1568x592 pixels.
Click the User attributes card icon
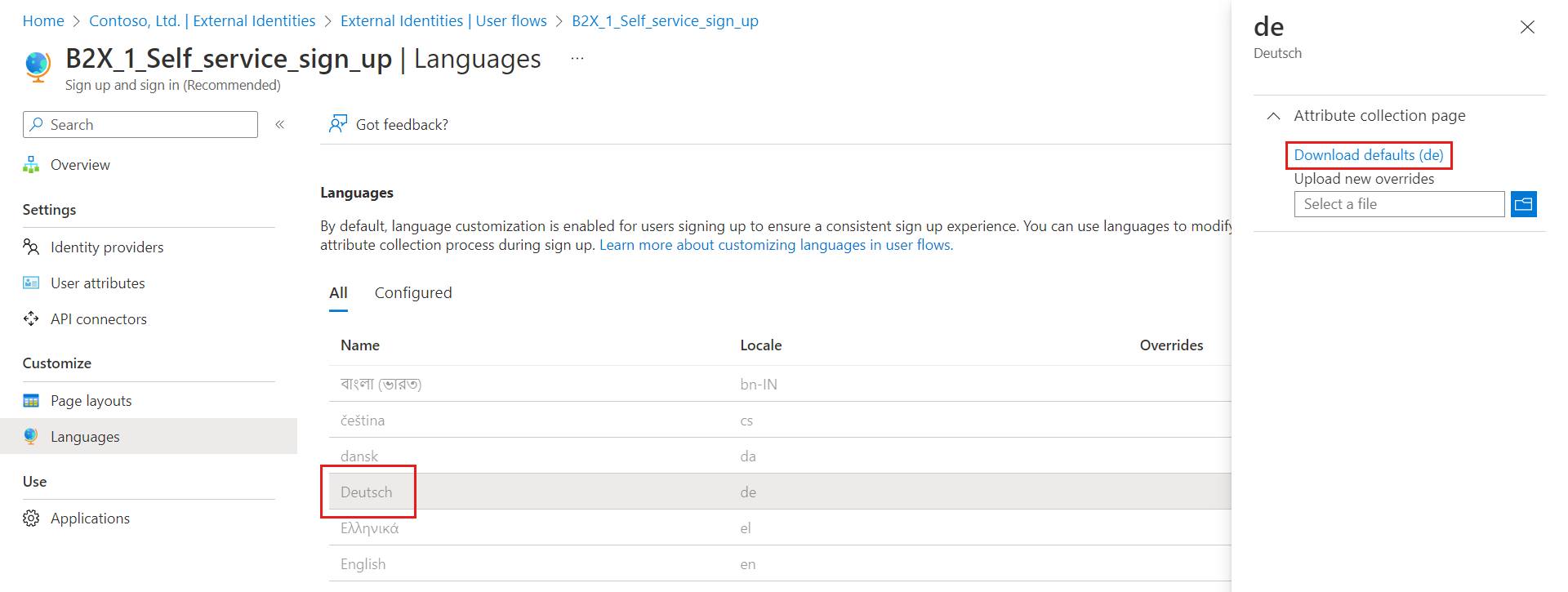pos(31,283)
